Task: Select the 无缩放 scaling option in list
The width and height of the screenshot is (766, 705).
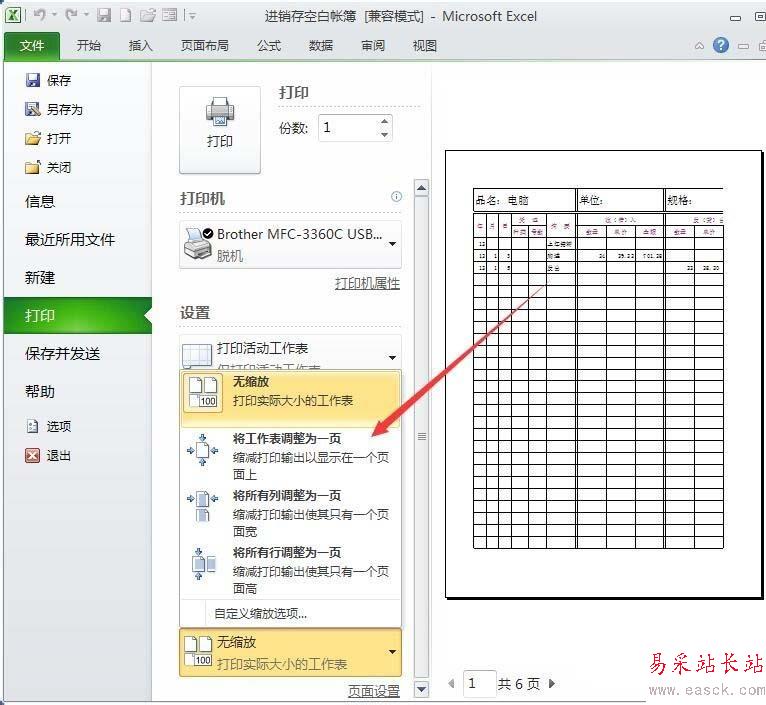Action: [x=291, y=399]
